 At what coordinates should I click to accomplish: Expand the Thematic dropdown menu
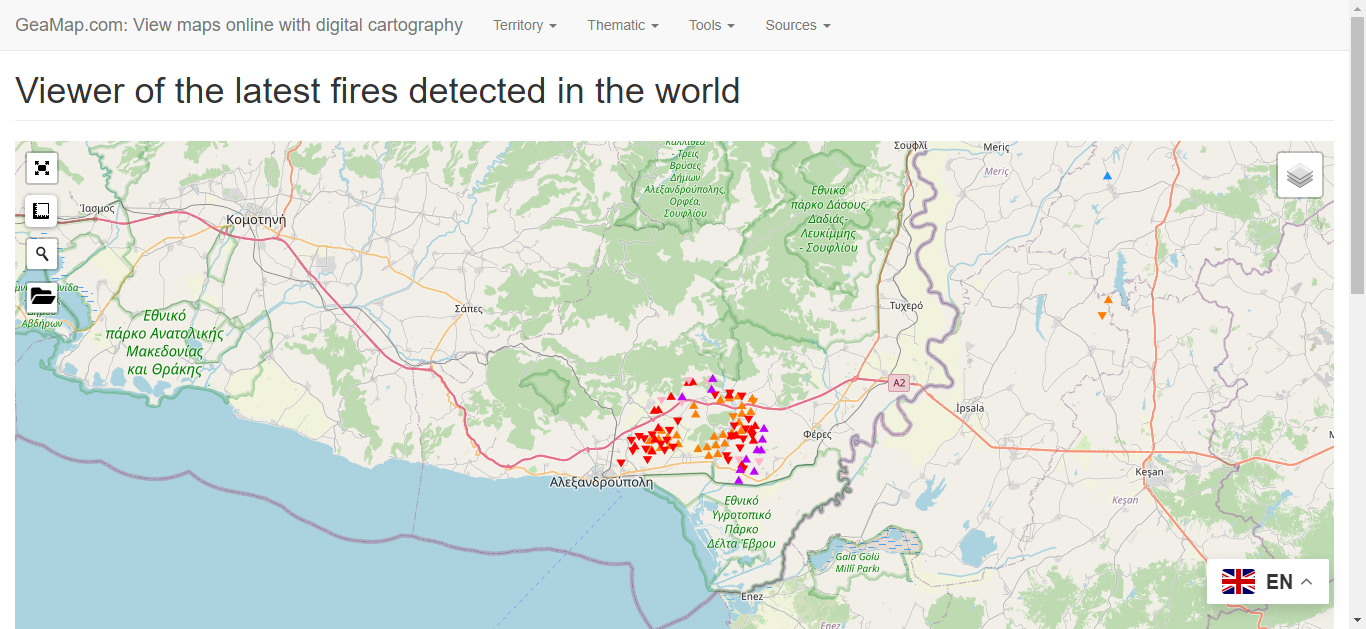coord(622,25)
